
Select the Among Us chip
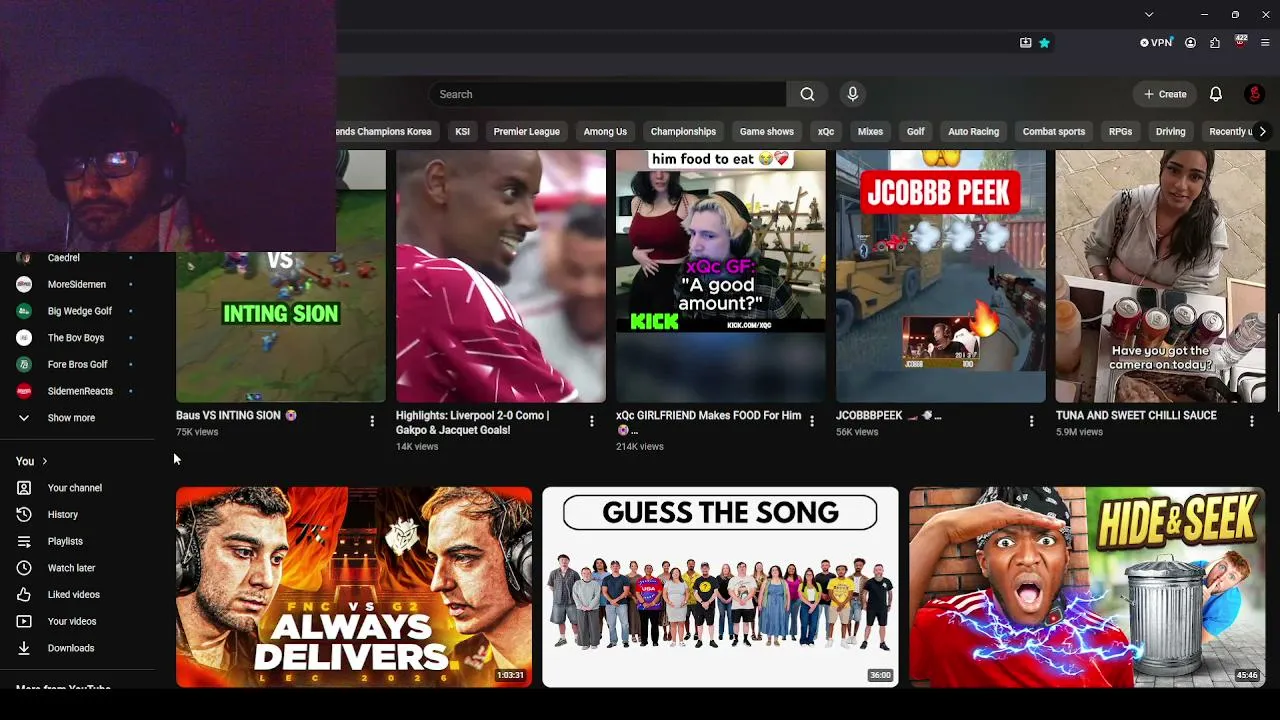pyautogui.click(x=605, y=131)
